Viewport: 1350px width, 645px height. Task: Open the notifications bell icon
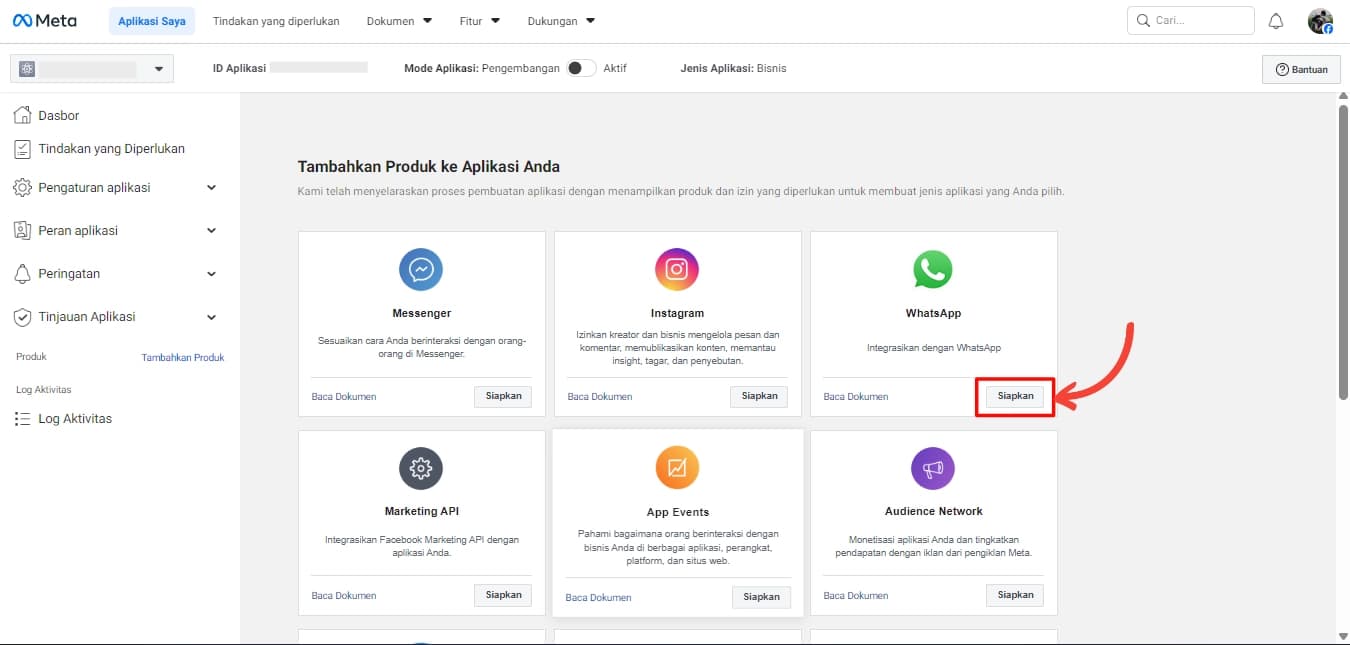[x=1276, y=21]
